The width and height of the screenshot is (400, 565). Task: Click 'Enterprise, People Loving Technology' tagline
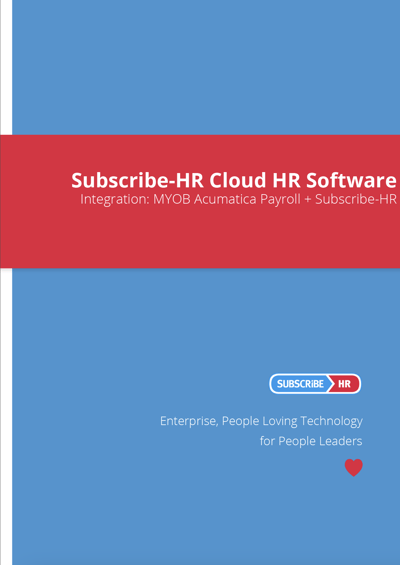pyautogui.click(x=261, y=421)
